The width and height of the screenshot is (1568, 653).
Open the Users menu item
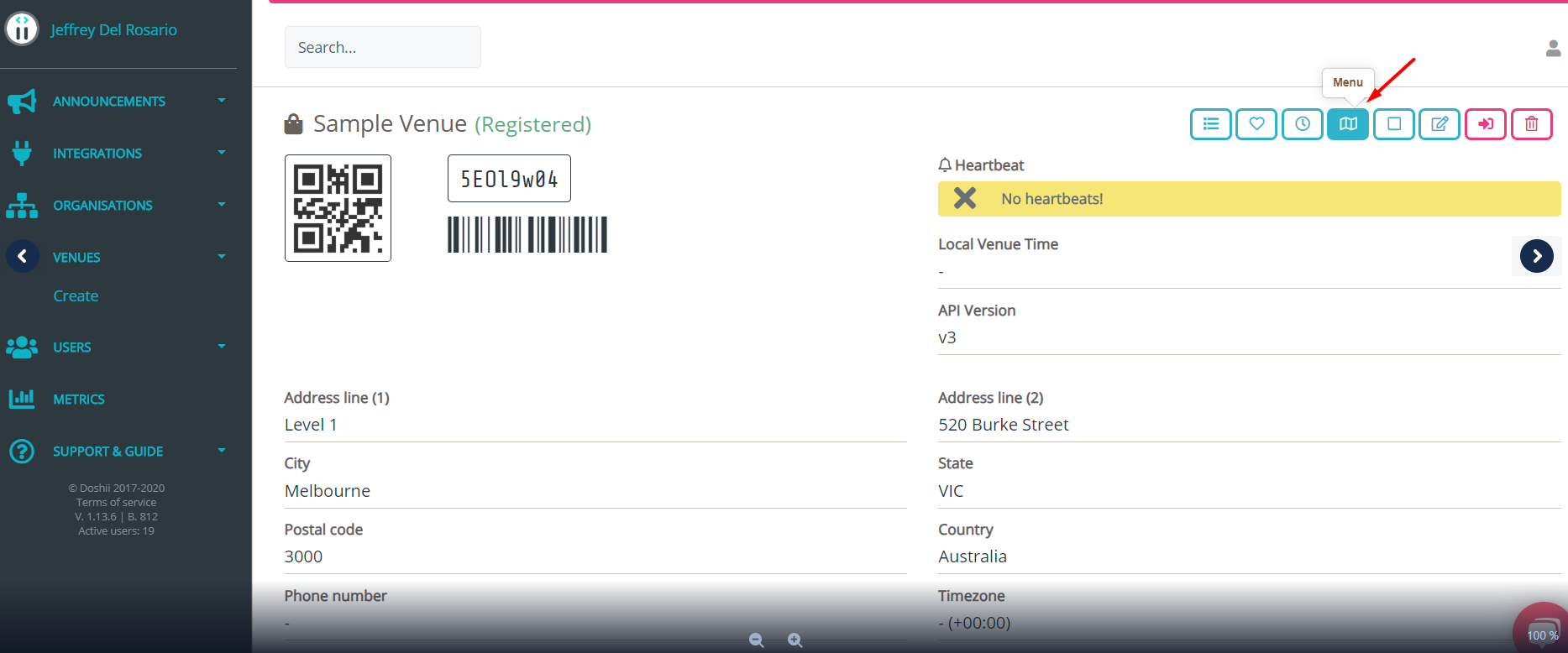(x=72, y=347)
